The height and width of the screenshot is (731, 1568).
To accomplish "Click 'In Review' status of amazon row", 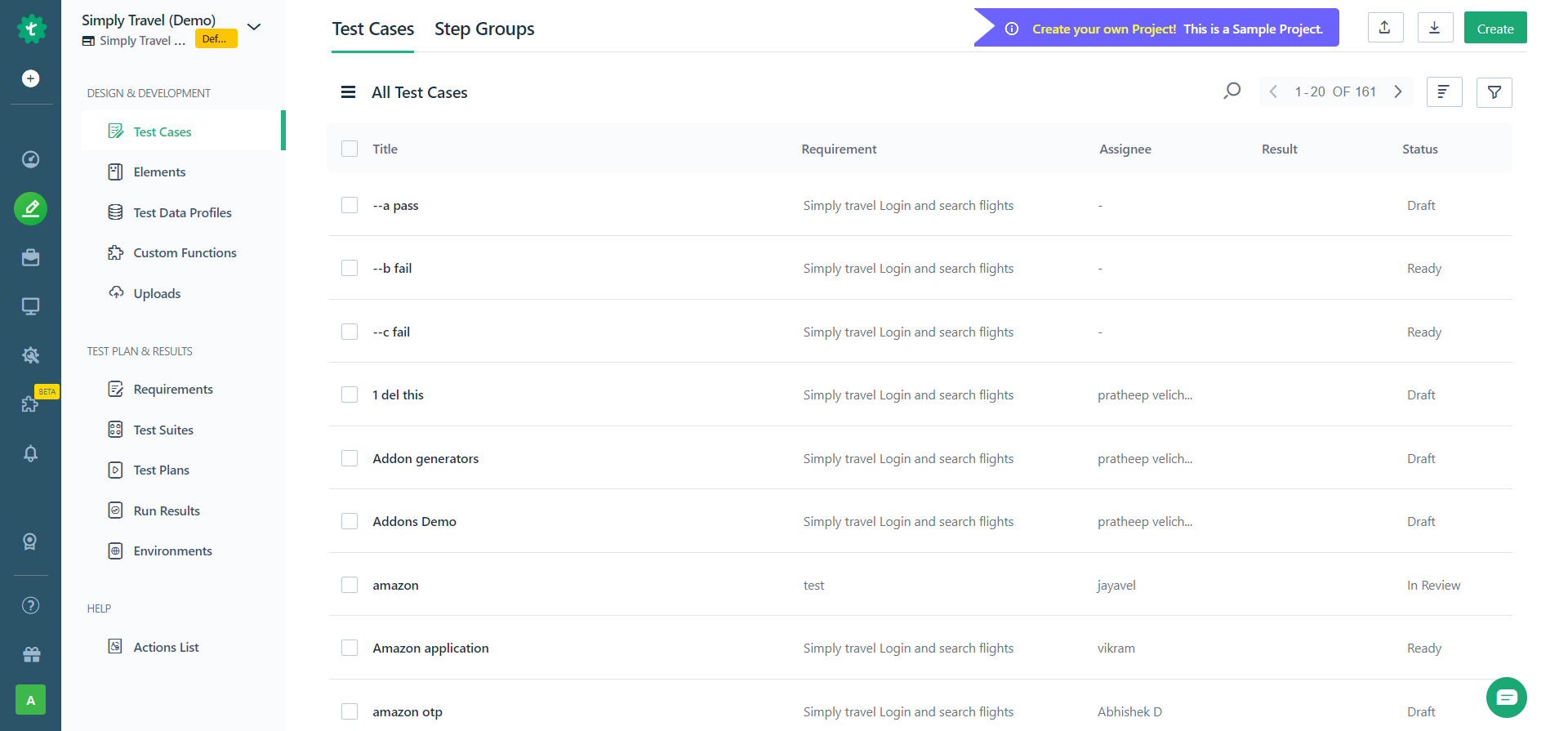I will (1433, 585).
